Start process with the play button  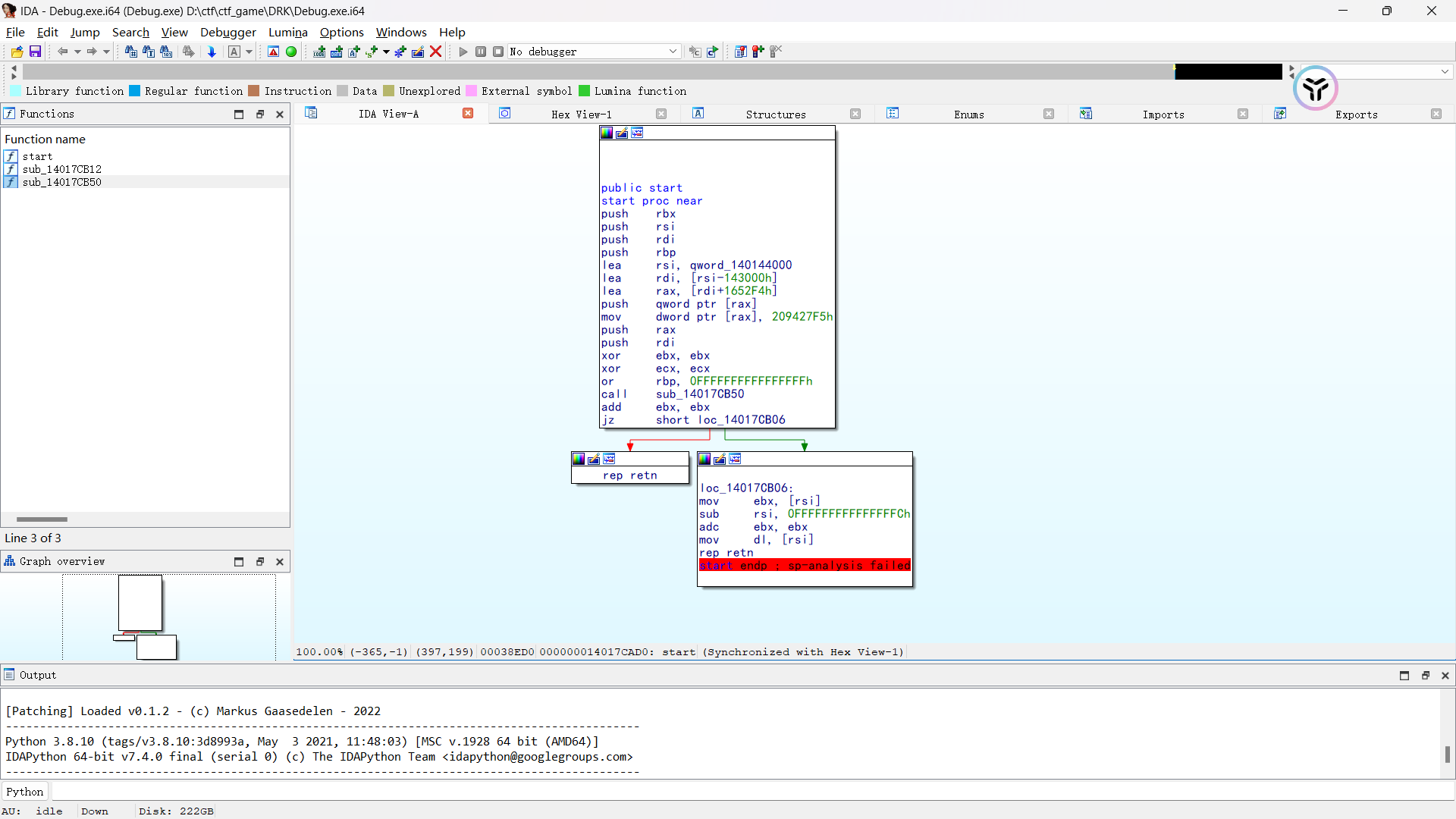click(463, 52)
